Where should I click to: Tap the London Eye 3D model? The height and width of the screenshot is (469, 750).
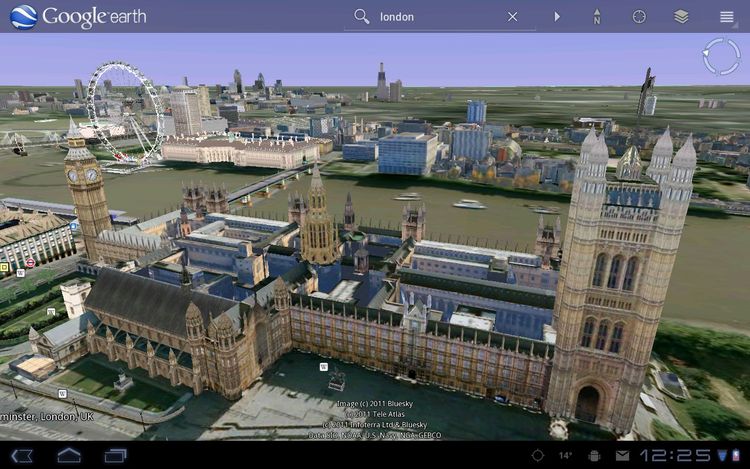click(x=124, y=110)
